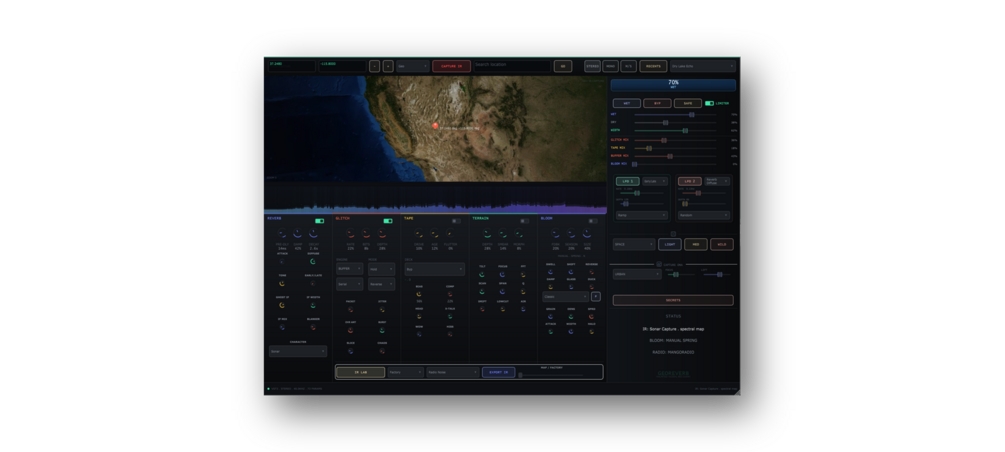Click the Reverb Decay knob
The width and height of the screenshot is (1005, 452).
[x=313, y=234]
